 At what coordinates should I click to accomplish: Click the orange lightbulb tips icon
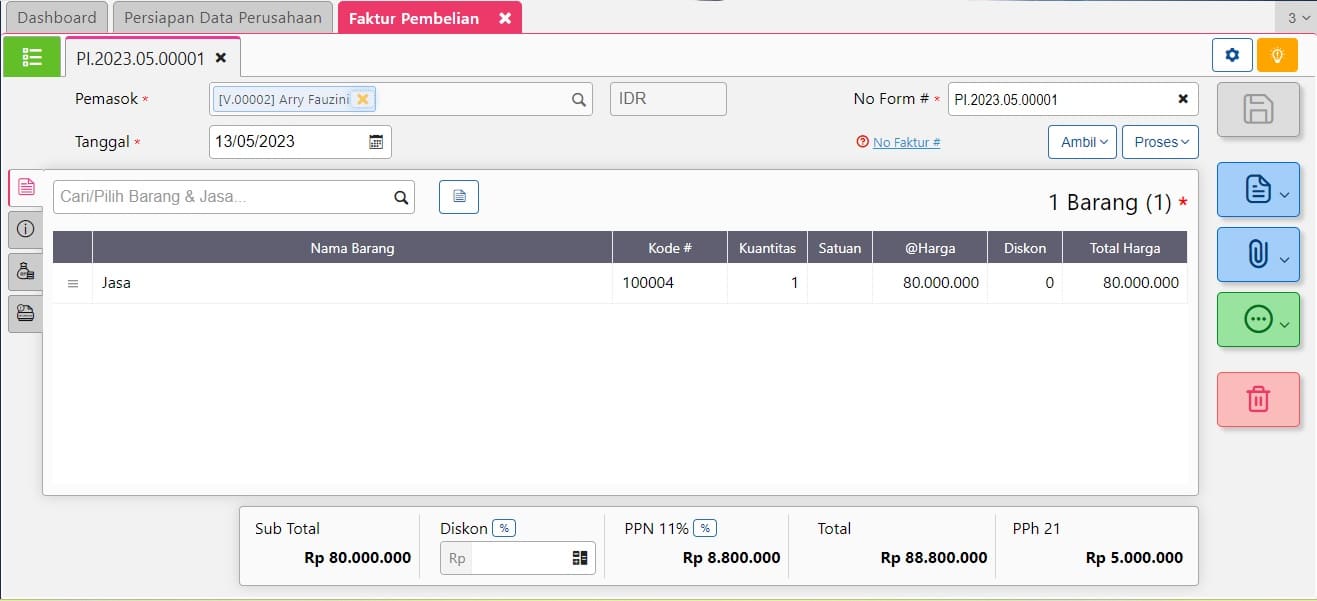(1277, 55)
